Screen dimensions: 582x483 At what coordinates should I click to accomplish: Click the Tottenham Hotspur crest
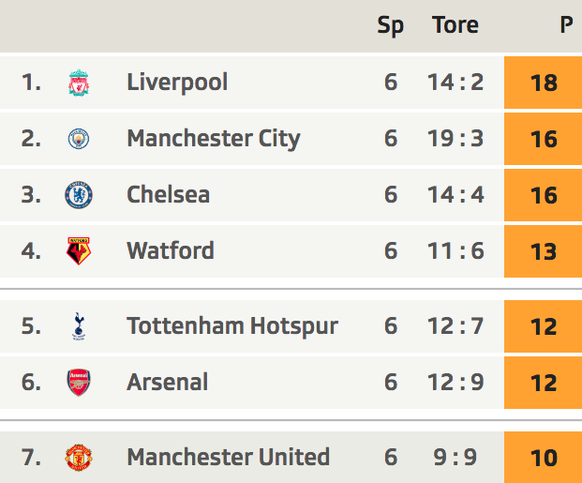pyautogui.click(x=79, y=326)
